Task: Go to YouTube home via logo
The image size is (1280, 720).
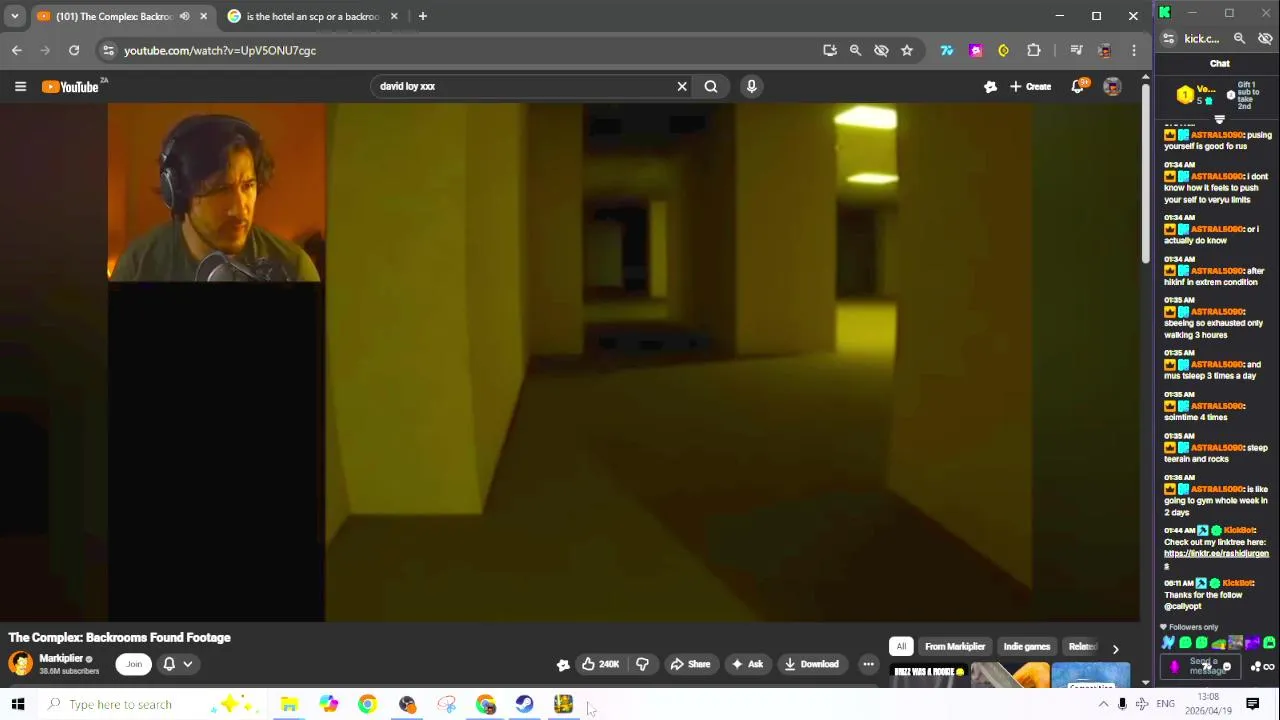Action: (71, 87)
